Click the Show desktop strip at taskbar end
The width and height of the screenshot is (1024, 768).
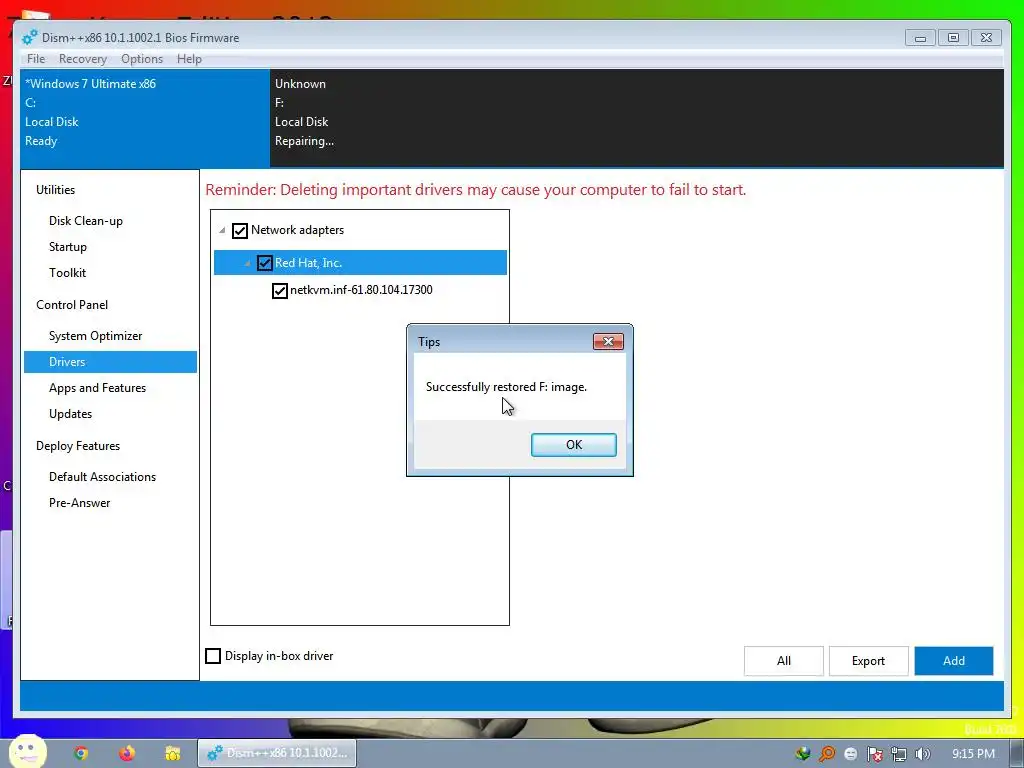coord(1017,754)
